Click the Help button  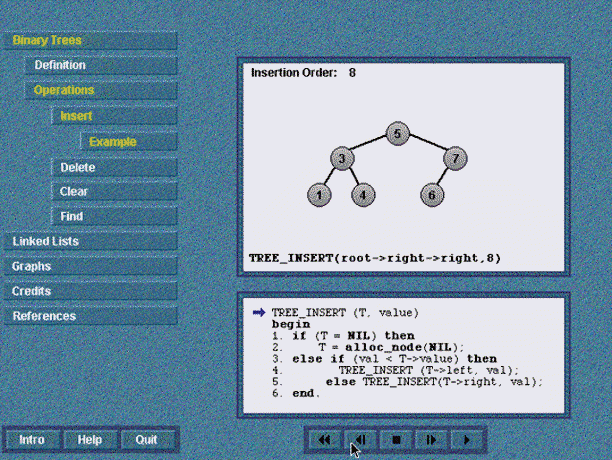click(x=90, y=440)
